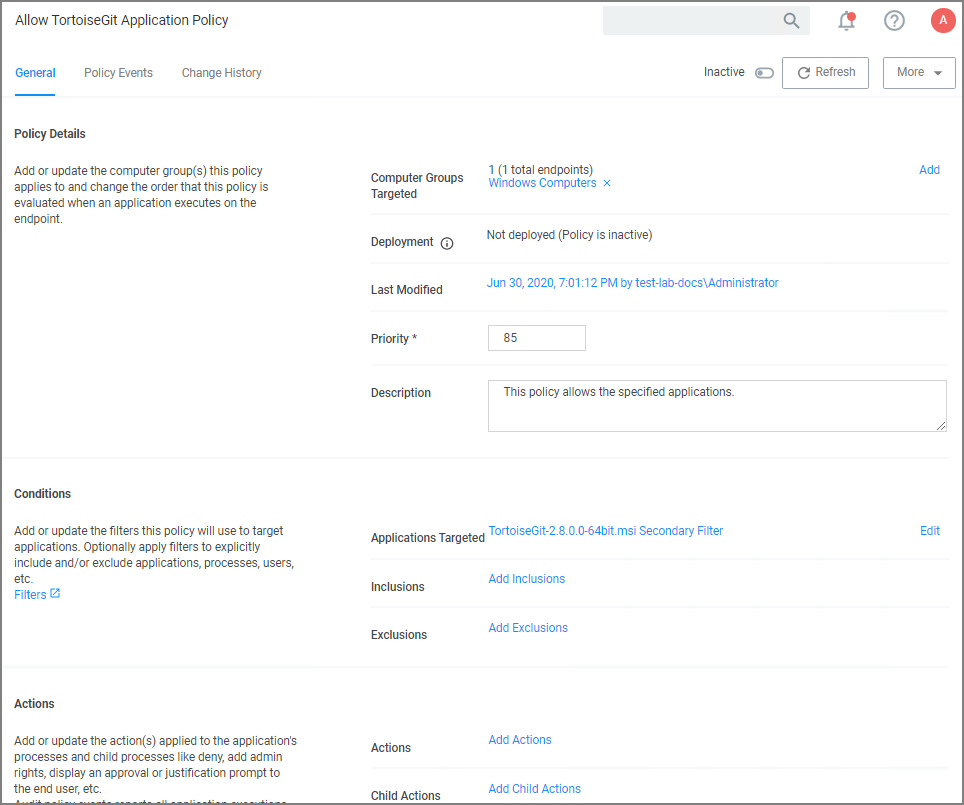964x805 pixels.
Task: Click the 'Inclusions' row label
Action: click(397, 587)
